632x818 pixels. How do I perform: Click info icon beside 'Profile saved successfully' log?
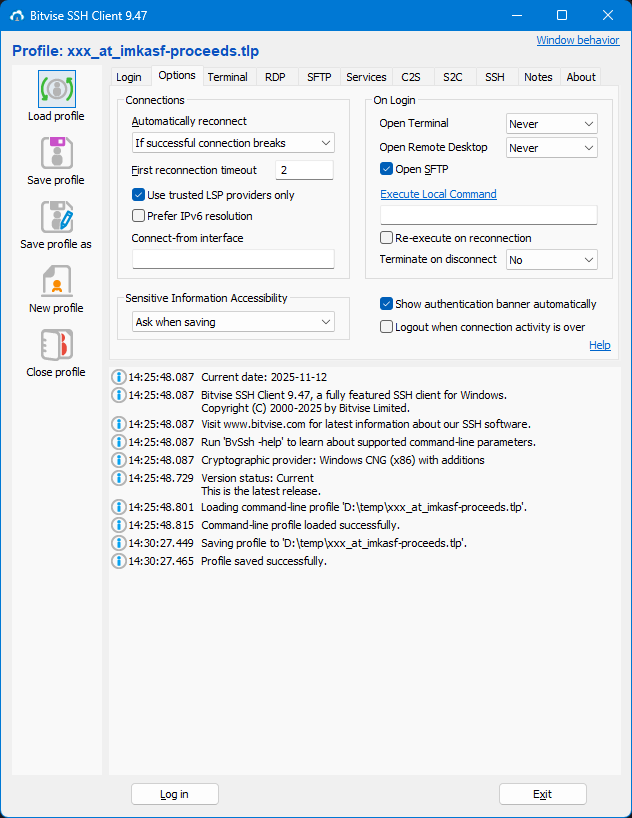coord(119,561)
